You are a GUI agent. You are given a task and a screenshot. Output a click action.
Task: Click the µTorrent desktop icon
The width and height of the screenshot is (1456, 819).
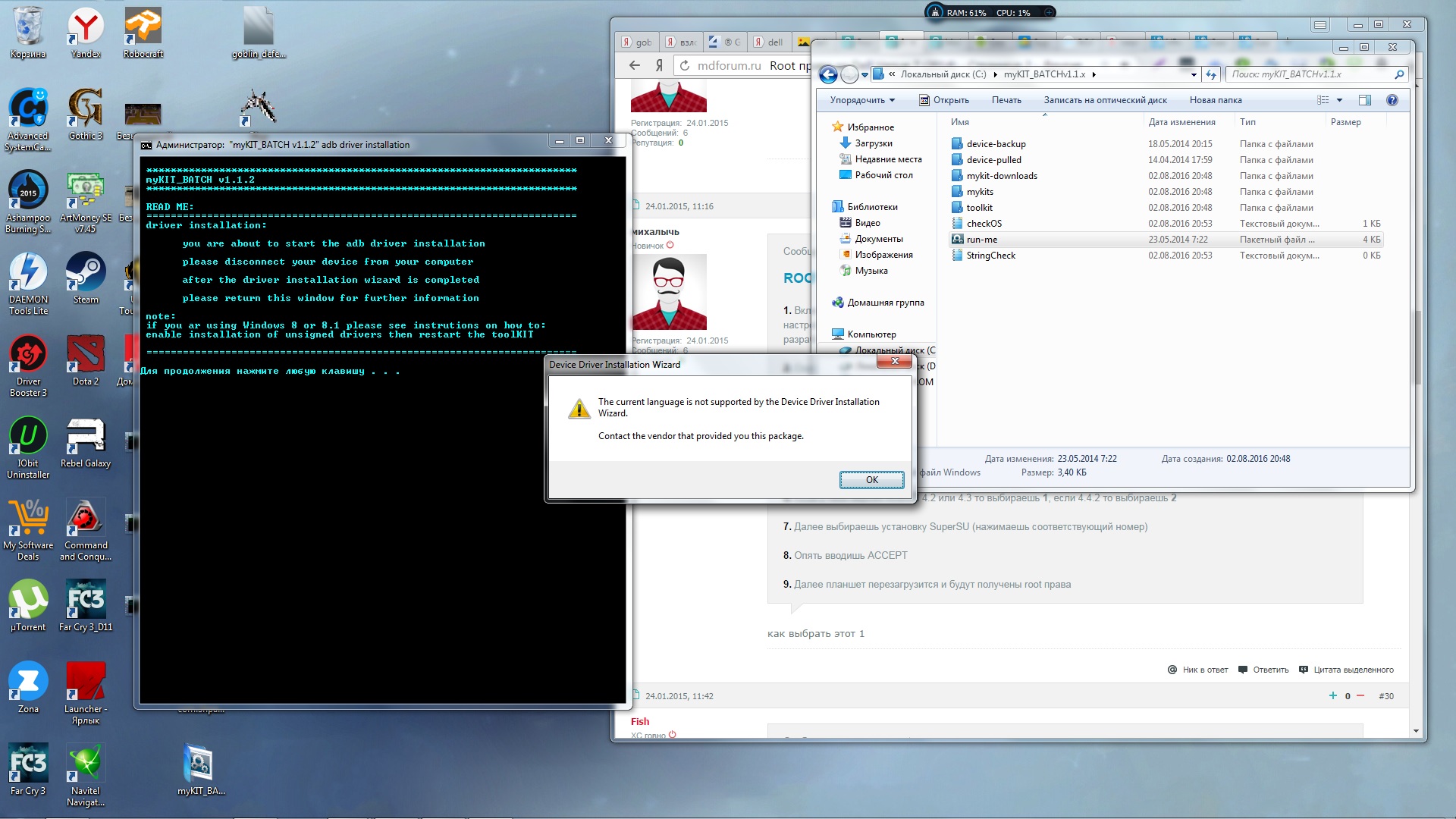click(28, 601)
